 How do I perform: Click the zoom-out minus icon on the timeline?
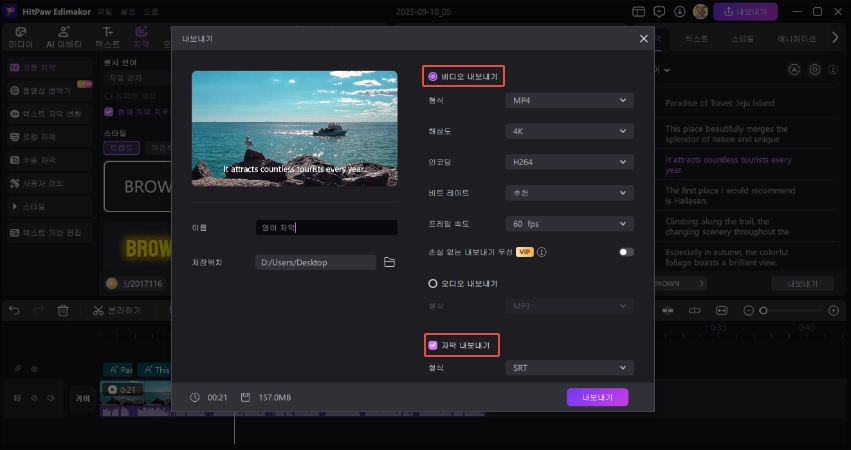click(x=749, y=311)
